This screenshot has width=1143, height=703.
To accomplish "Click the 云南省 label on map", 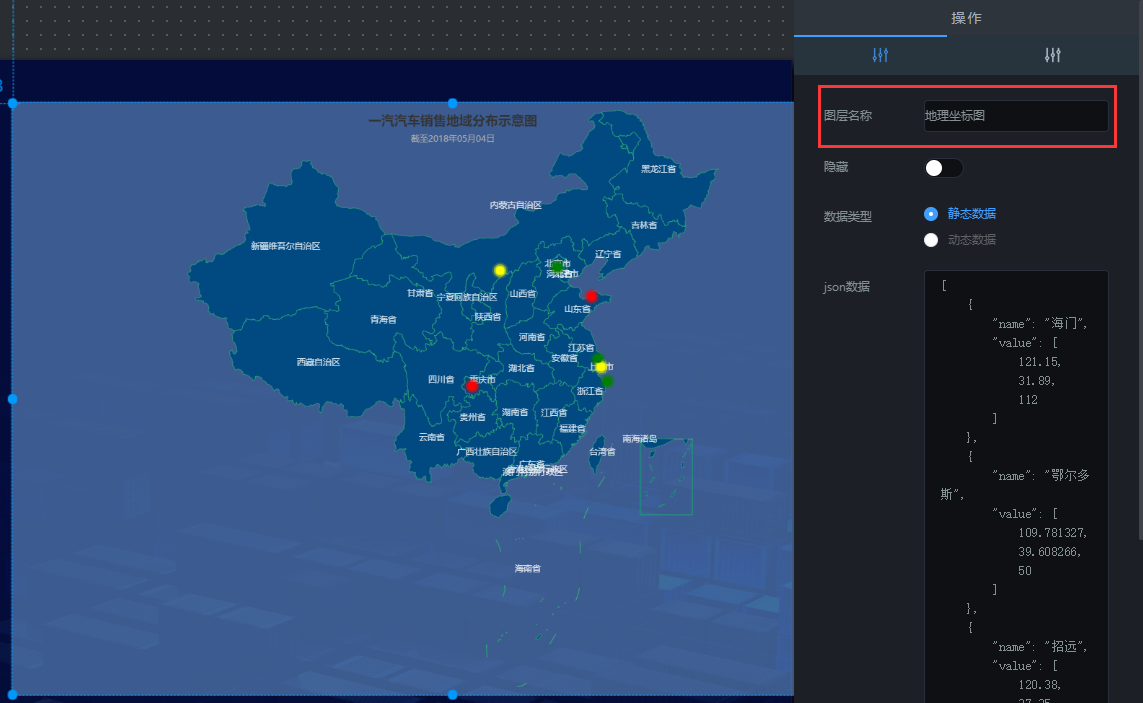I will click(432, 438).
